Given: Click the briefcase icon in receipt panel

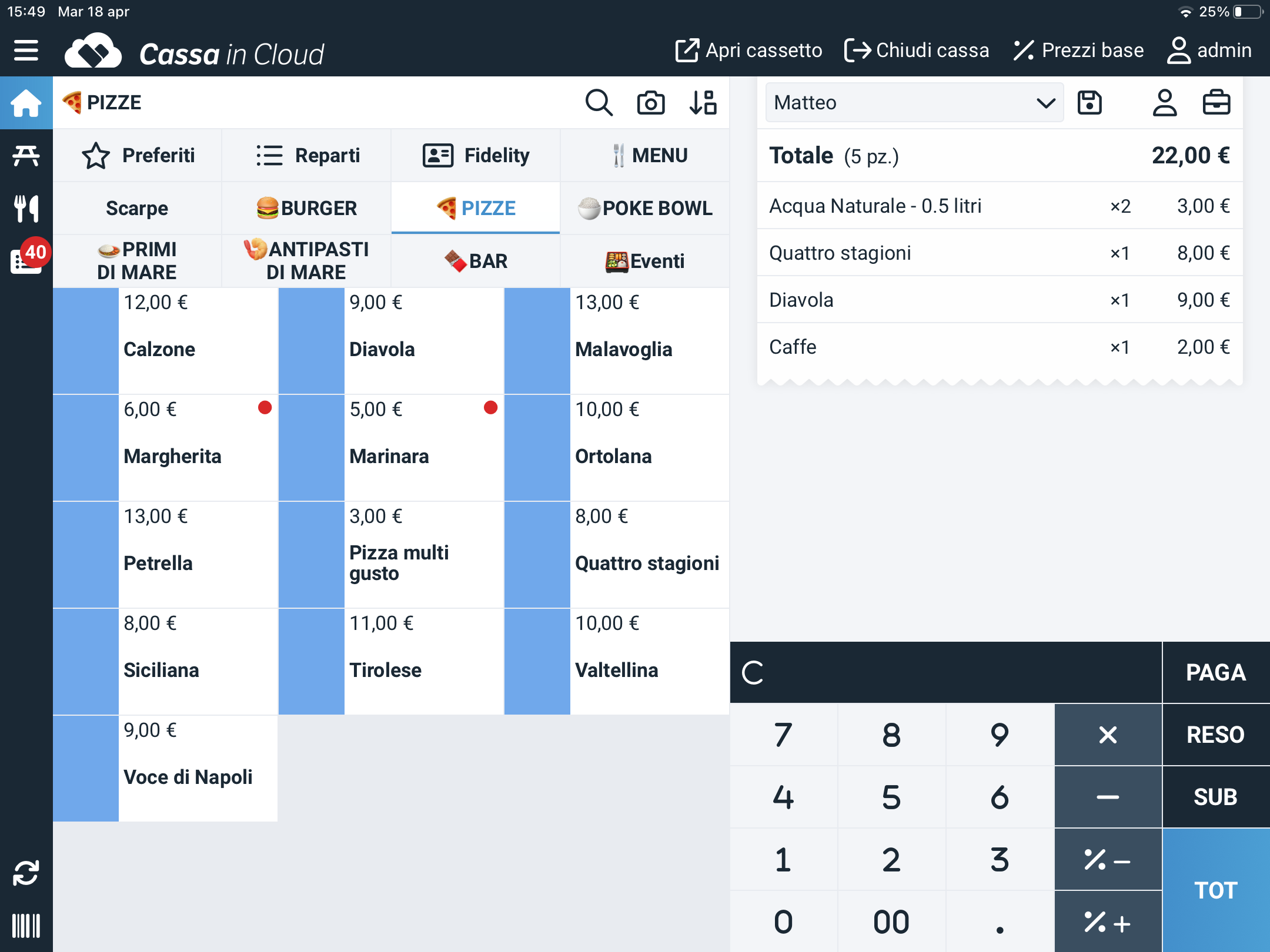Looking at the screenshot, I should coord(1216,103).
